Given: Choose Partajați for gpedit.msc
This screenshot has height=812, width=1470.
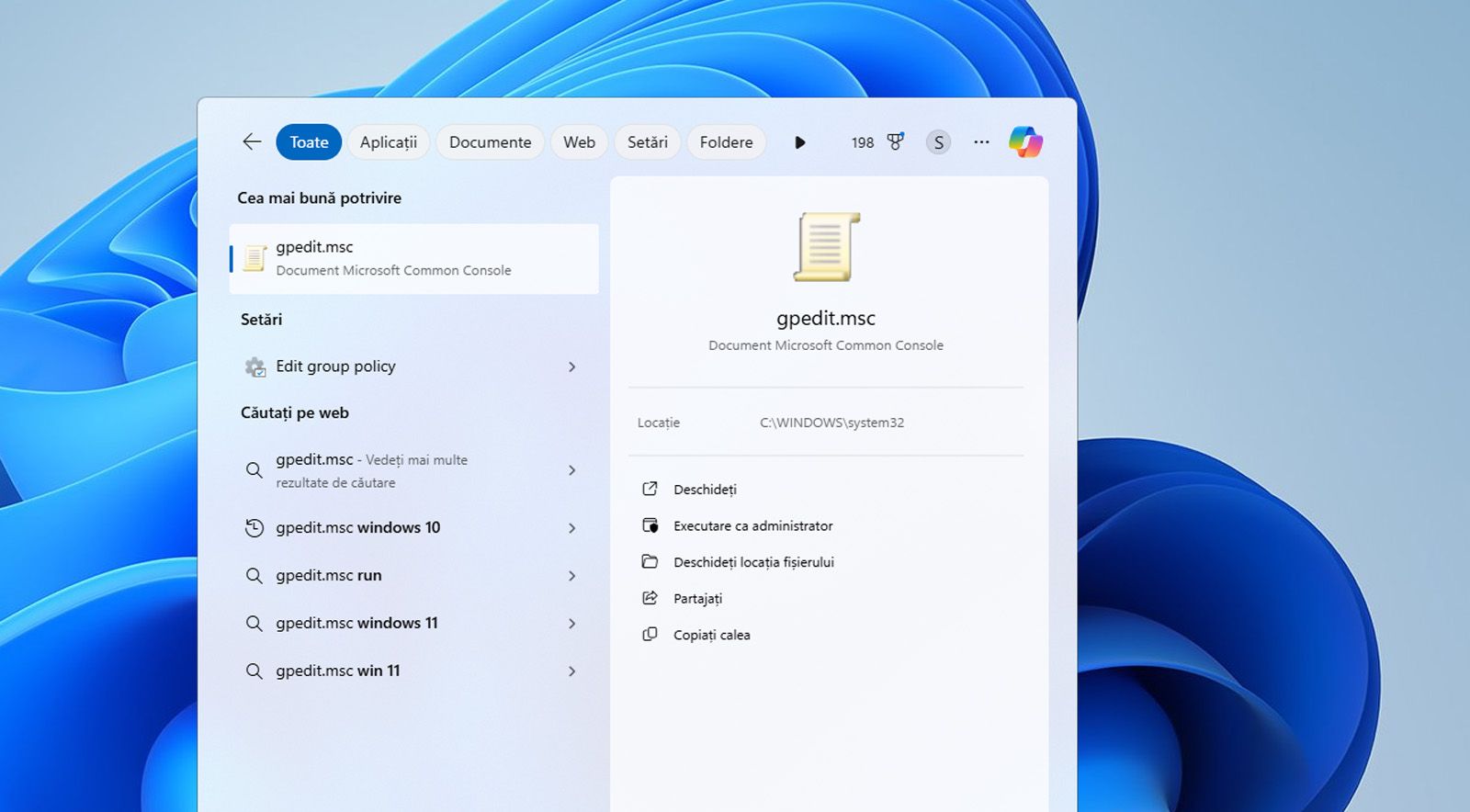Looking at the screenshot, I should (697, 599).
